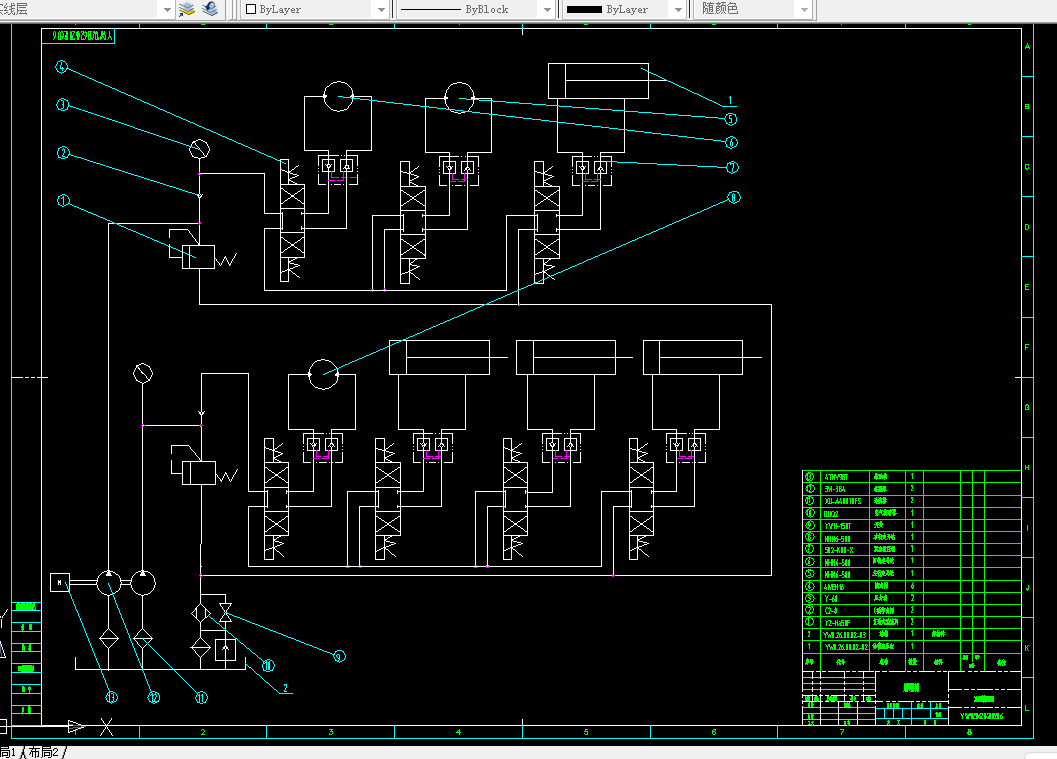Select balloon number 8 on the right
Image resolution: width=1057 pixels, height=759 pixels.
click(x=734, y=198)
